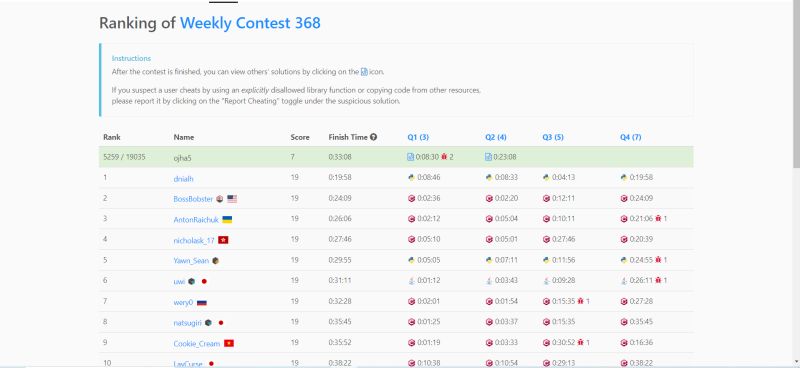This screenshot has height=368, width=800.
Task: Click the solution icon in the instructions text
Action: [x=364, y=72]
